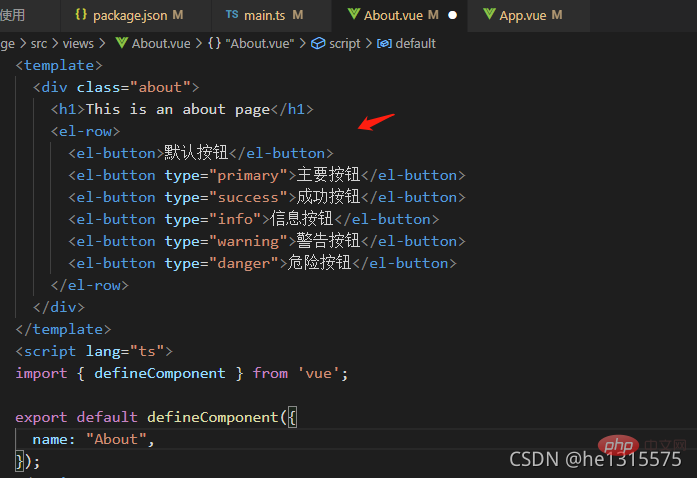The width and height of the screenshot is (697, 478).
Task: Click the type="info" 信息按钮 line
Action: pos(253,219)
